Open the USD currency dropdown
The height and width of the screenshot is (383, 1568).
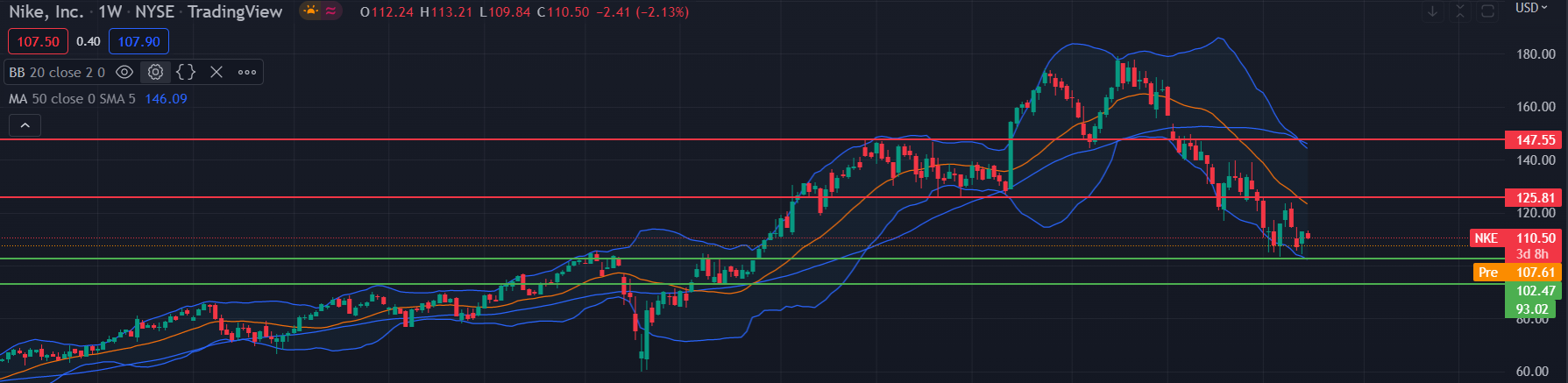(1532, 8)
